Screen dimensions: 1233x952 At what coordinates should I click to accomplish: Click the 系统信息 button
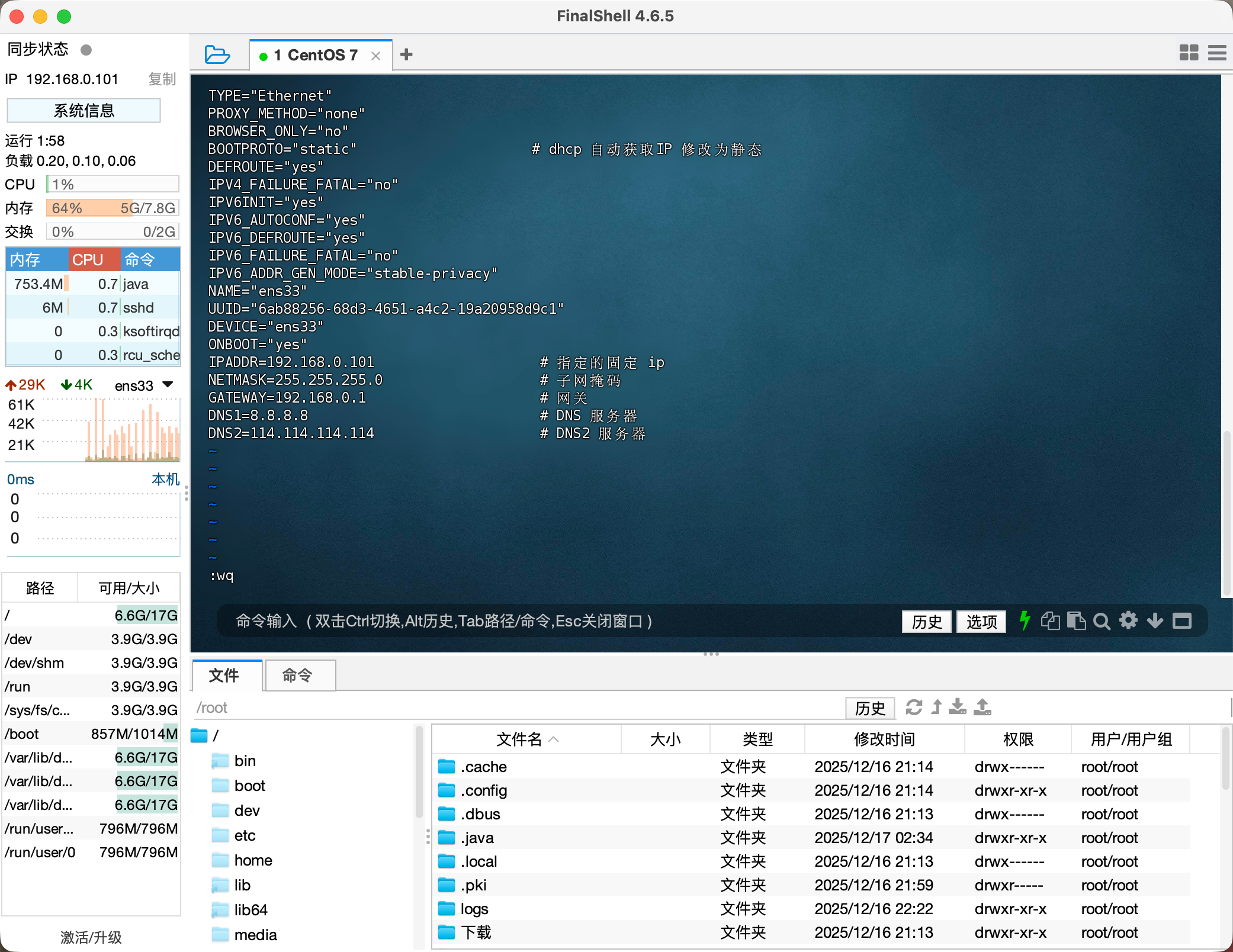[x=84, y=111]
